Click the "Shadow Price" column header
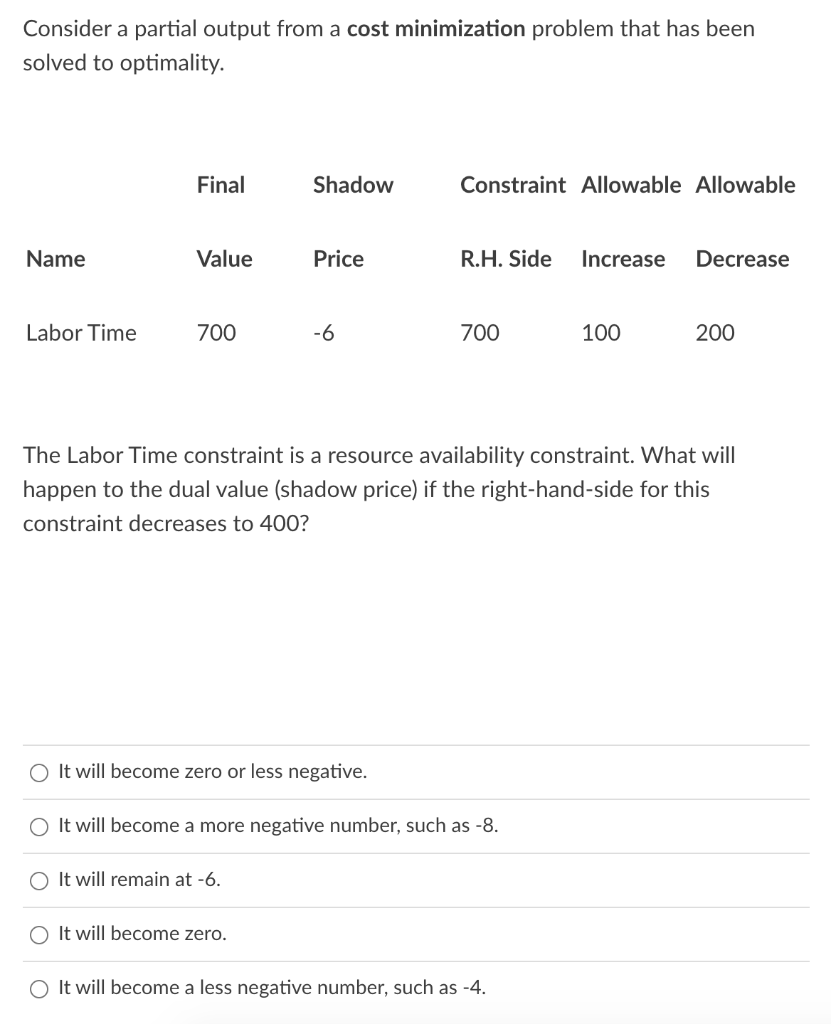The image size is (831, 1024). 352,222
